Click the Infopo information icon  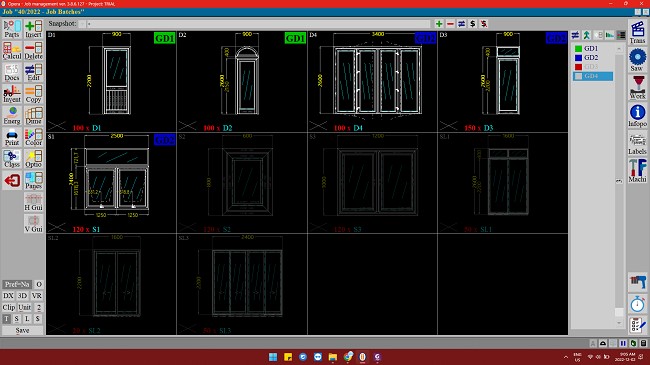637,116
